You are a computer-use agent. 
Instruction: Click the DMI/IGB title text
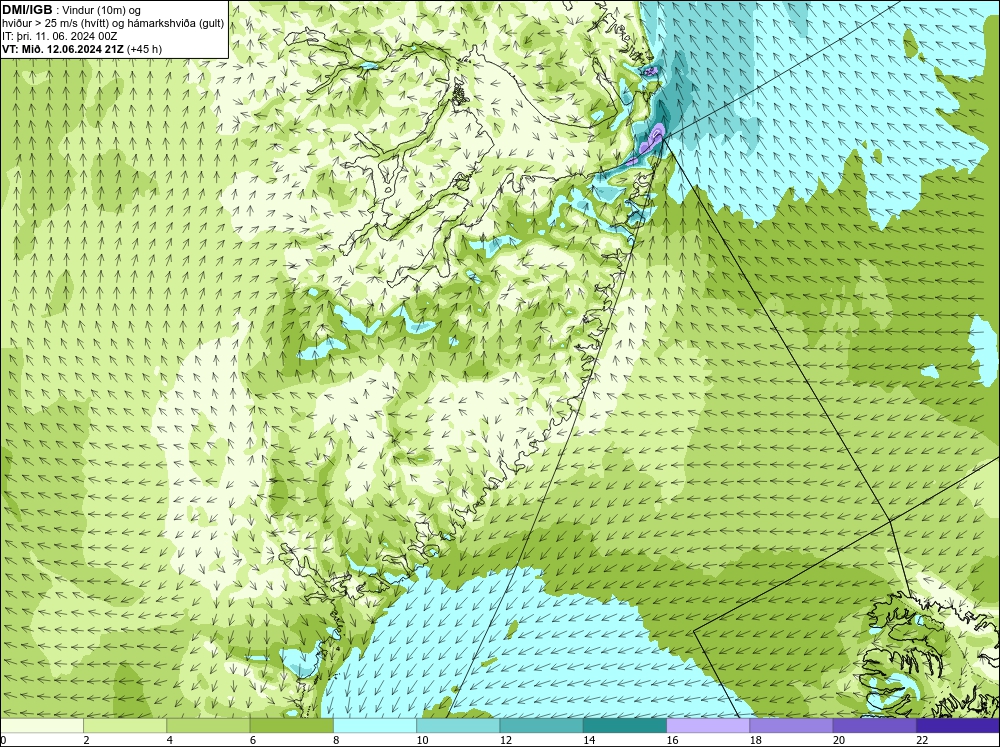click(27, 10)
